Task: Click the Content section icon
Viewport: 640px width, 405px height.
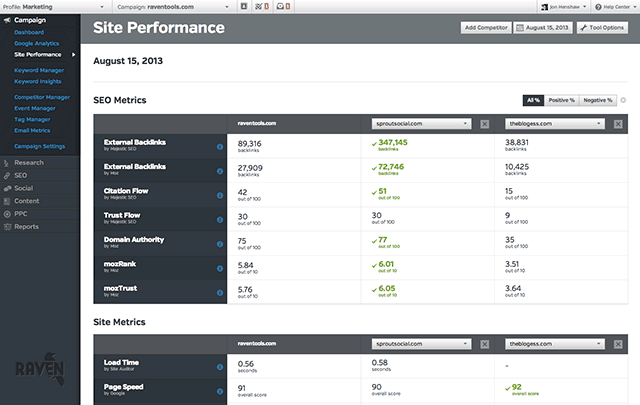Action: (x=7, y=201)
